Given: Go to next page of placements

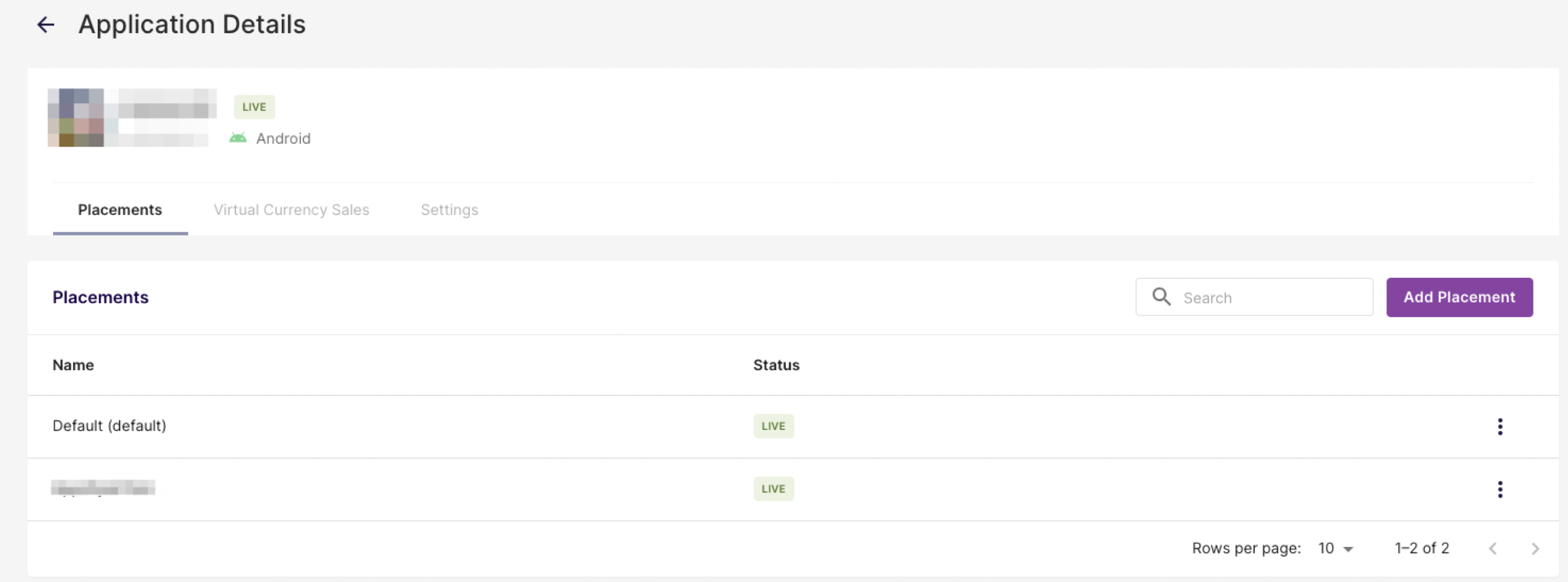Looking at the screenshot, I should [x=1535, y=549].
